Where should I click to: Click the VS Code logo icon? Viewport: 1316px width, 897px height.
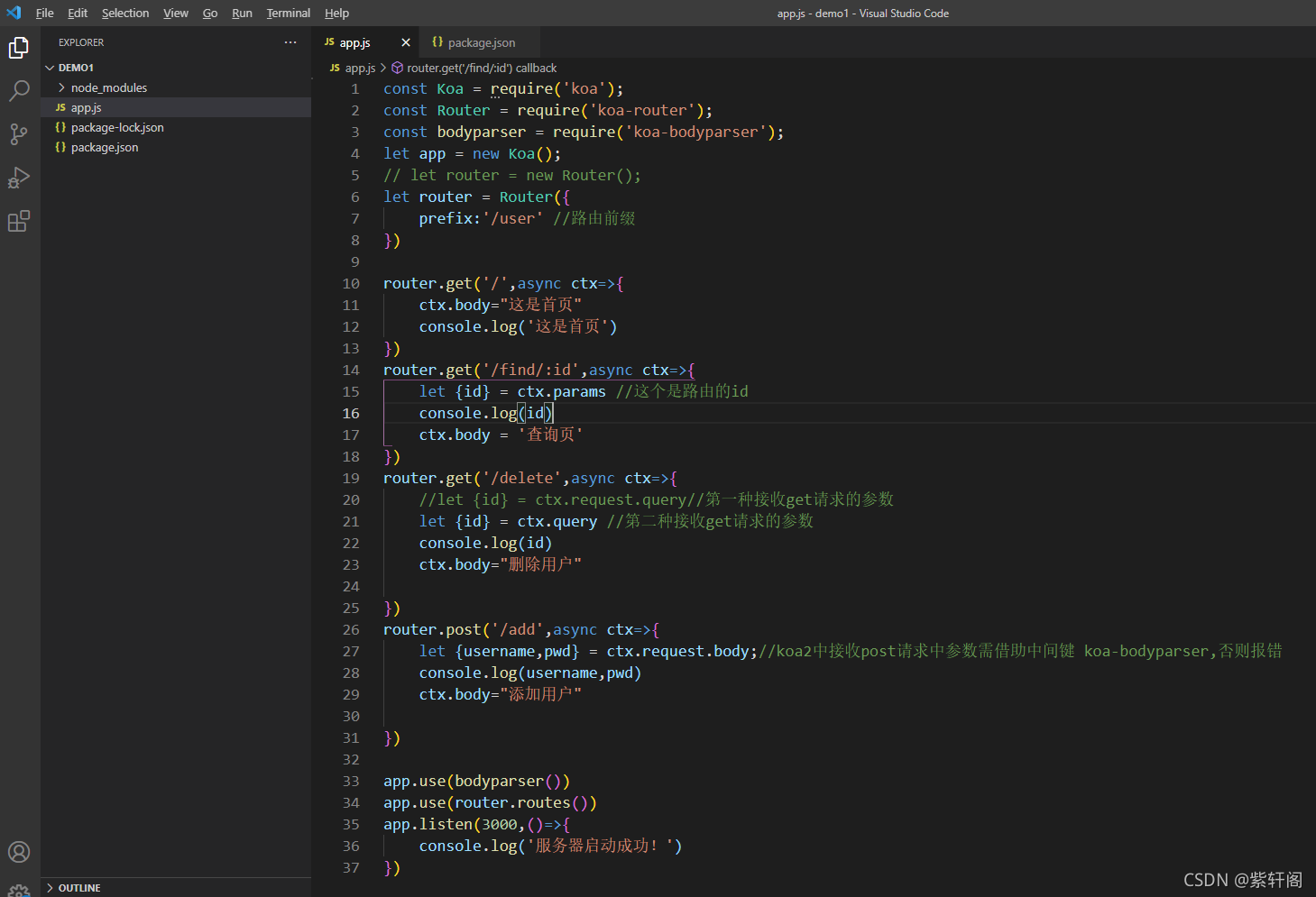14,13
